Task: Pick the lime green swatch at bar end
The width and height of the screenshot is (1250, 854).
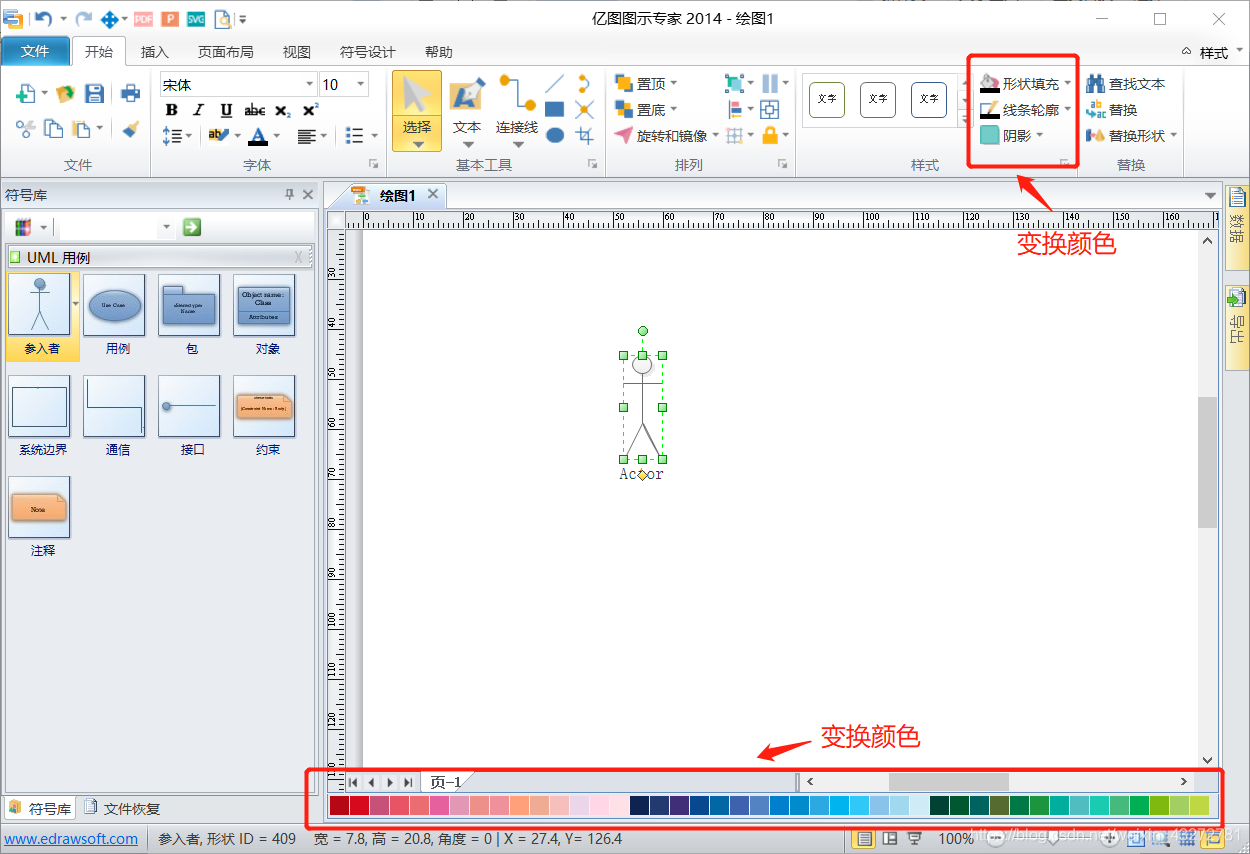Action: (x=1199, y=805)
